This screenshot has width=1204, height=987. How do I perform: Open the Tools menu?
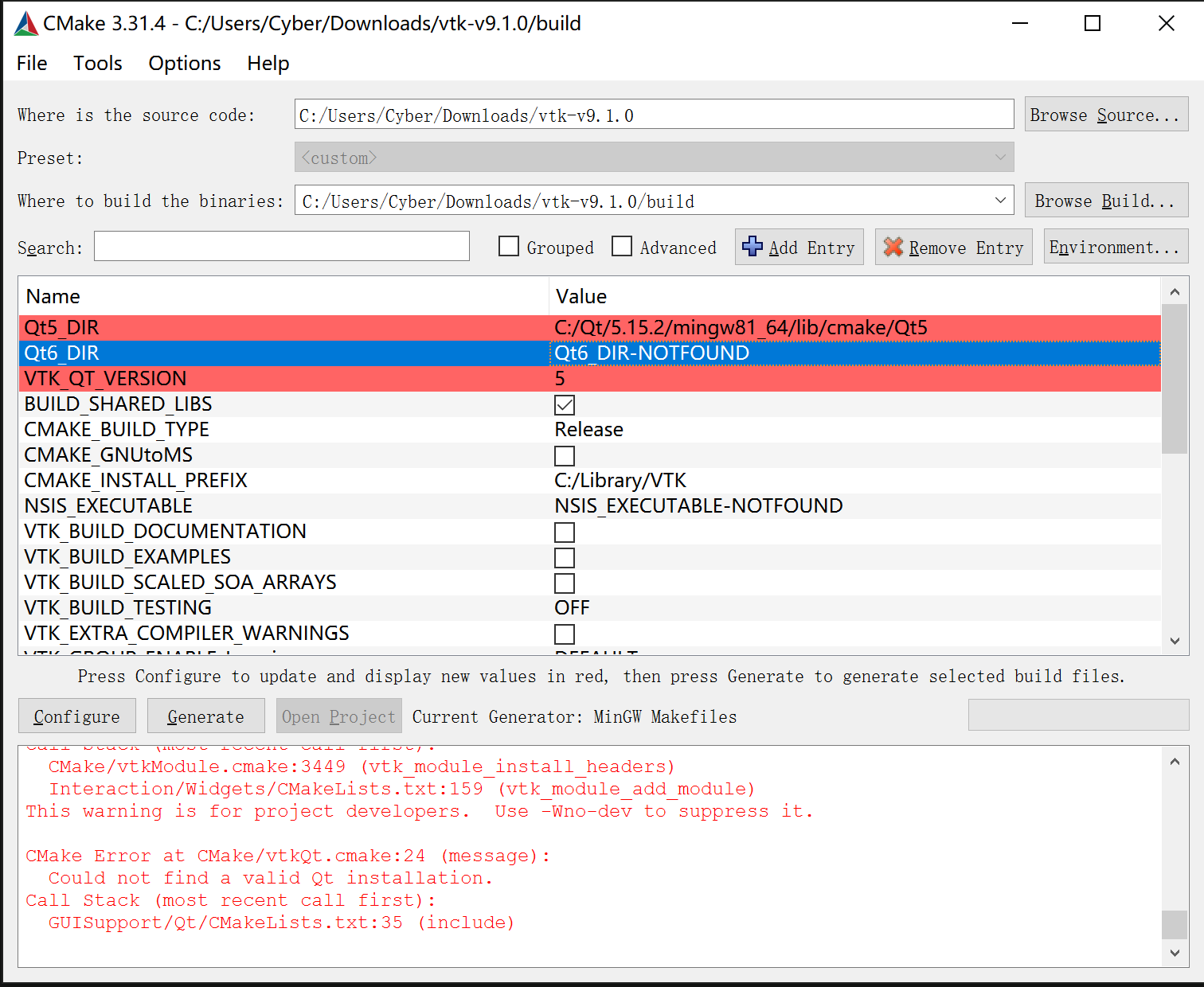click(98, 64)
